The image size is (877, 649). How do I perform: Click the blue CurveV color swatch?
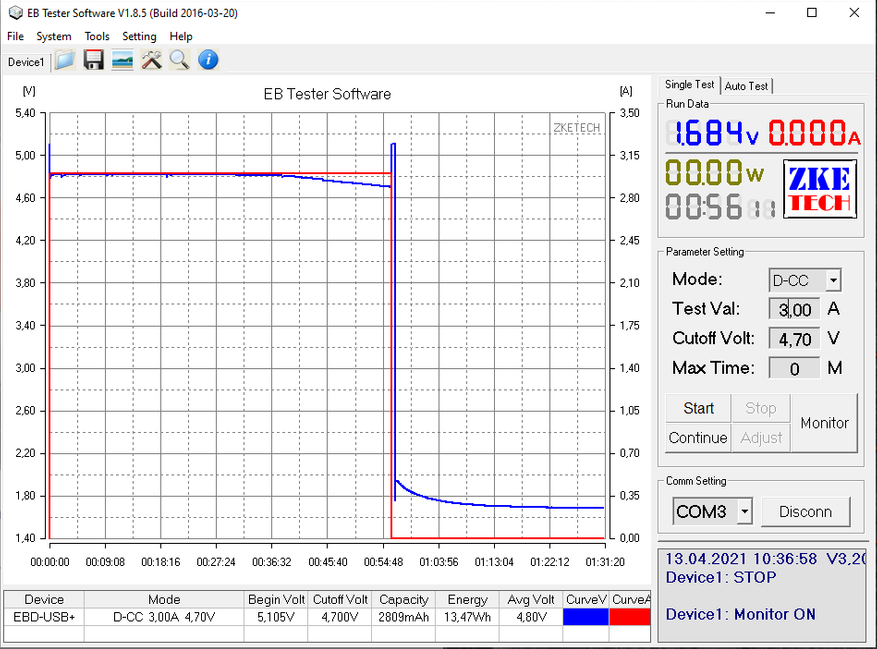[586, 618]
